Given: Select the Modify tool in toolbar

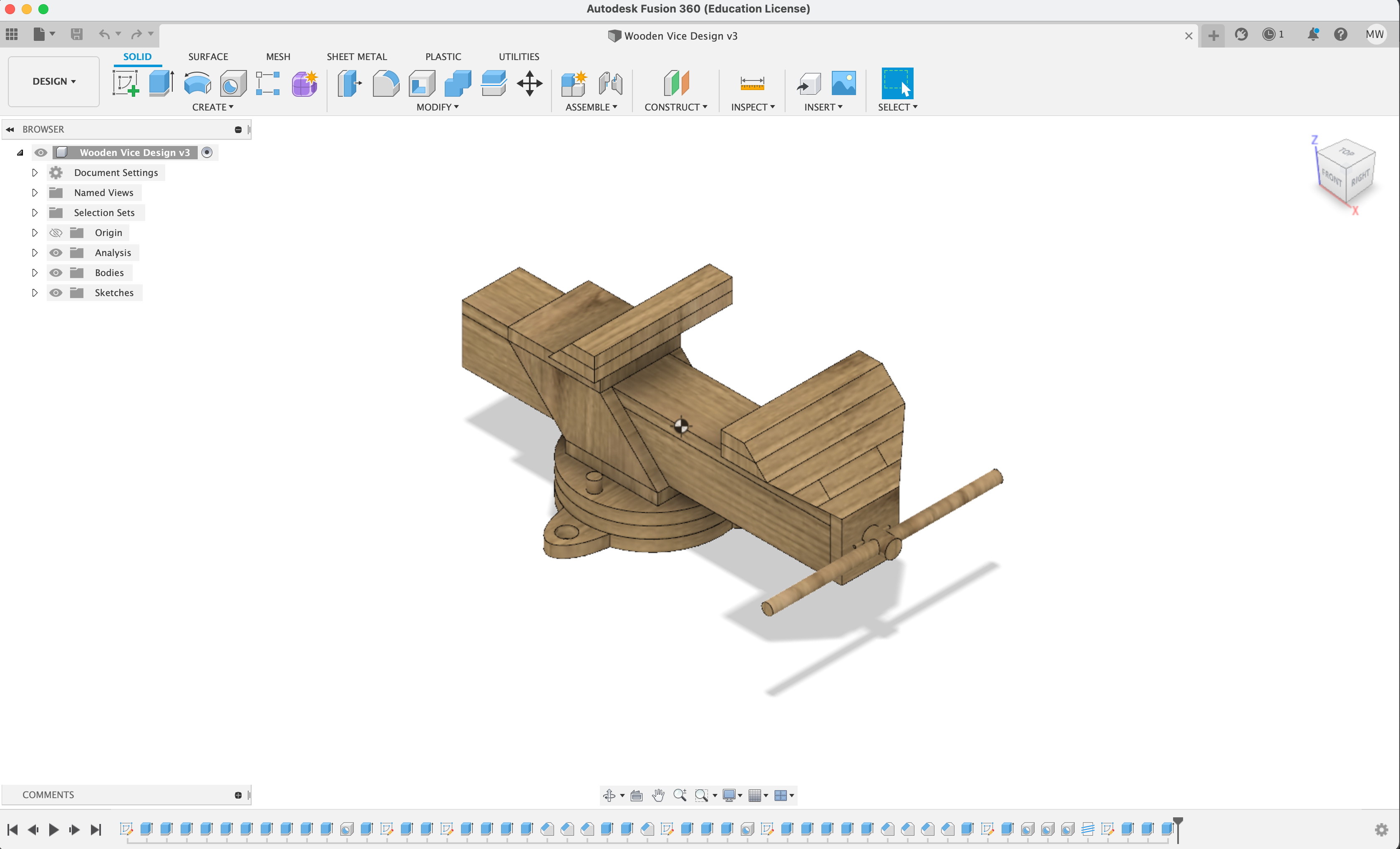Looking at the screenshot, I should pos(438,107).
